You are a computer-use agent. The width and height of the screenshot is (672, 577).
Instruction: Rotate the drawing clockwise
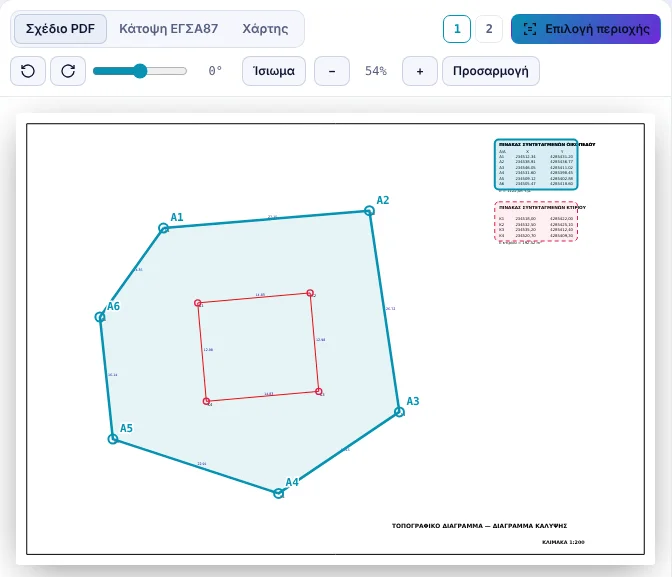tap(68, 71)
